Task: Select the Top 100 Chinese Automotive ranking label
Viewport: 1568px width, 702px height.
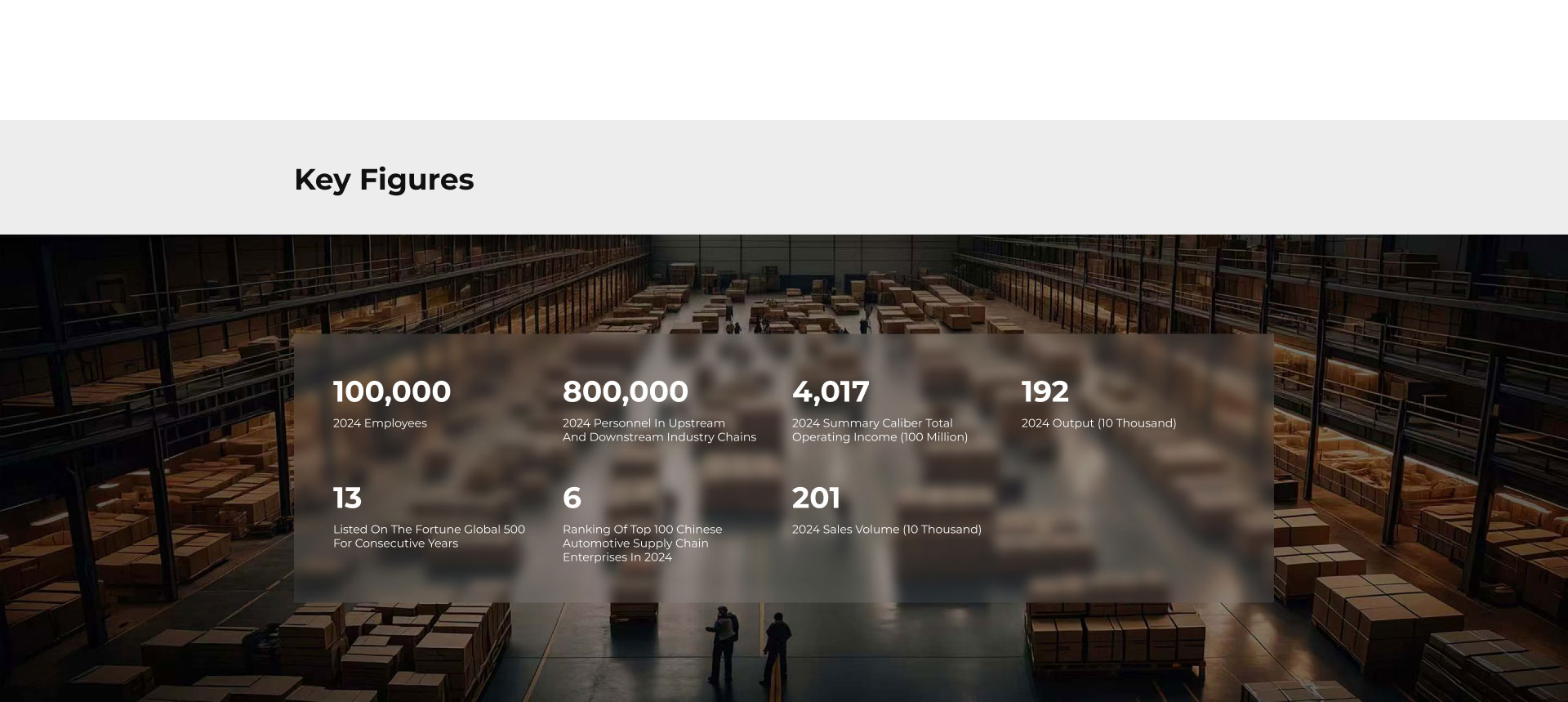Action: pos(642,543)
